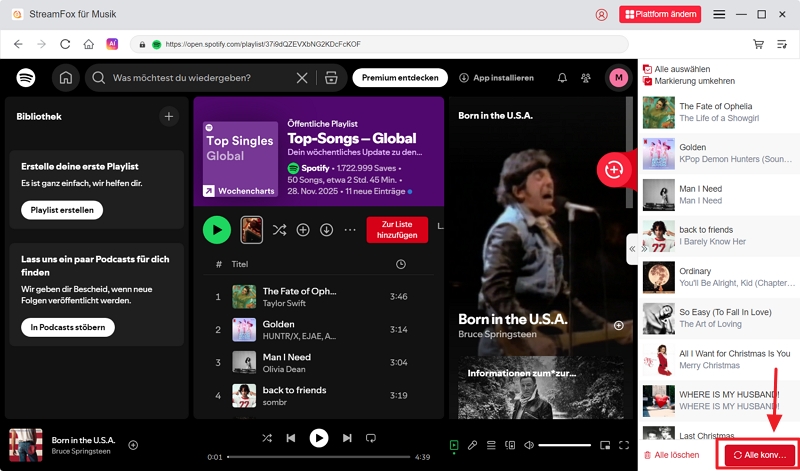Click the song progress bar

[319, 457]
